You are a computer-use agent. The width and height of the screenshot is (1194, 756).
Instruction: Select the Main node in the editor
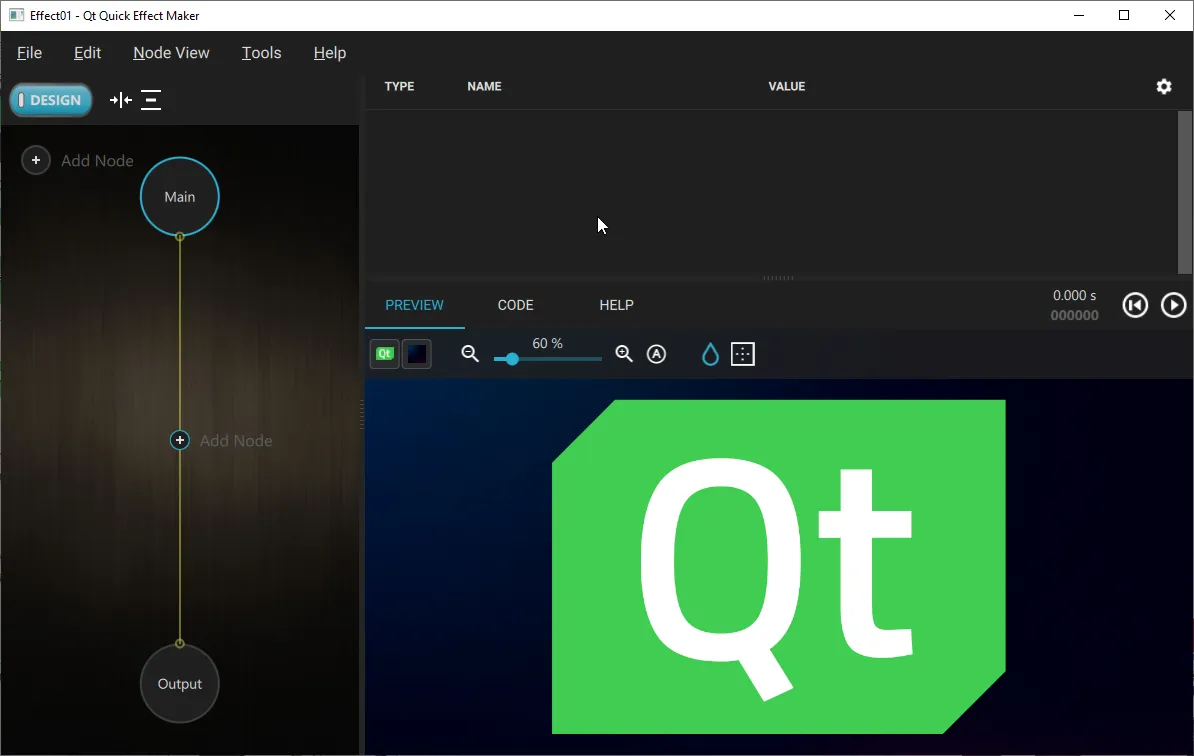click(179, 196)
